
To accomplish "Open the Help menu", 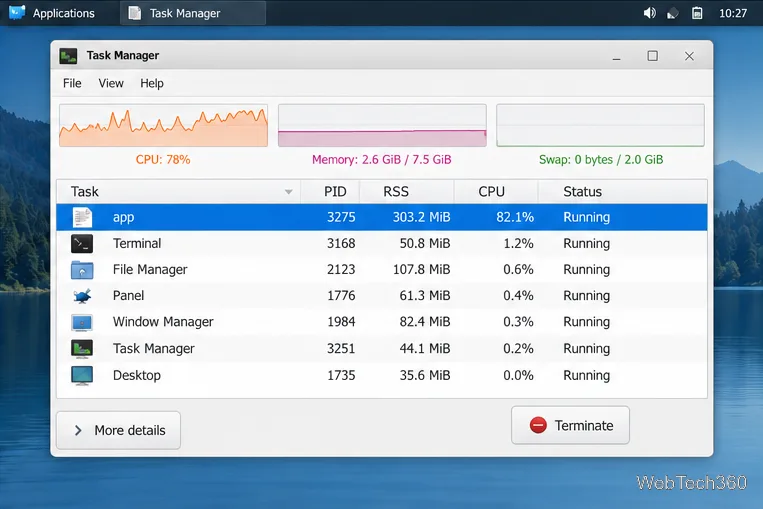I will 152,83.
